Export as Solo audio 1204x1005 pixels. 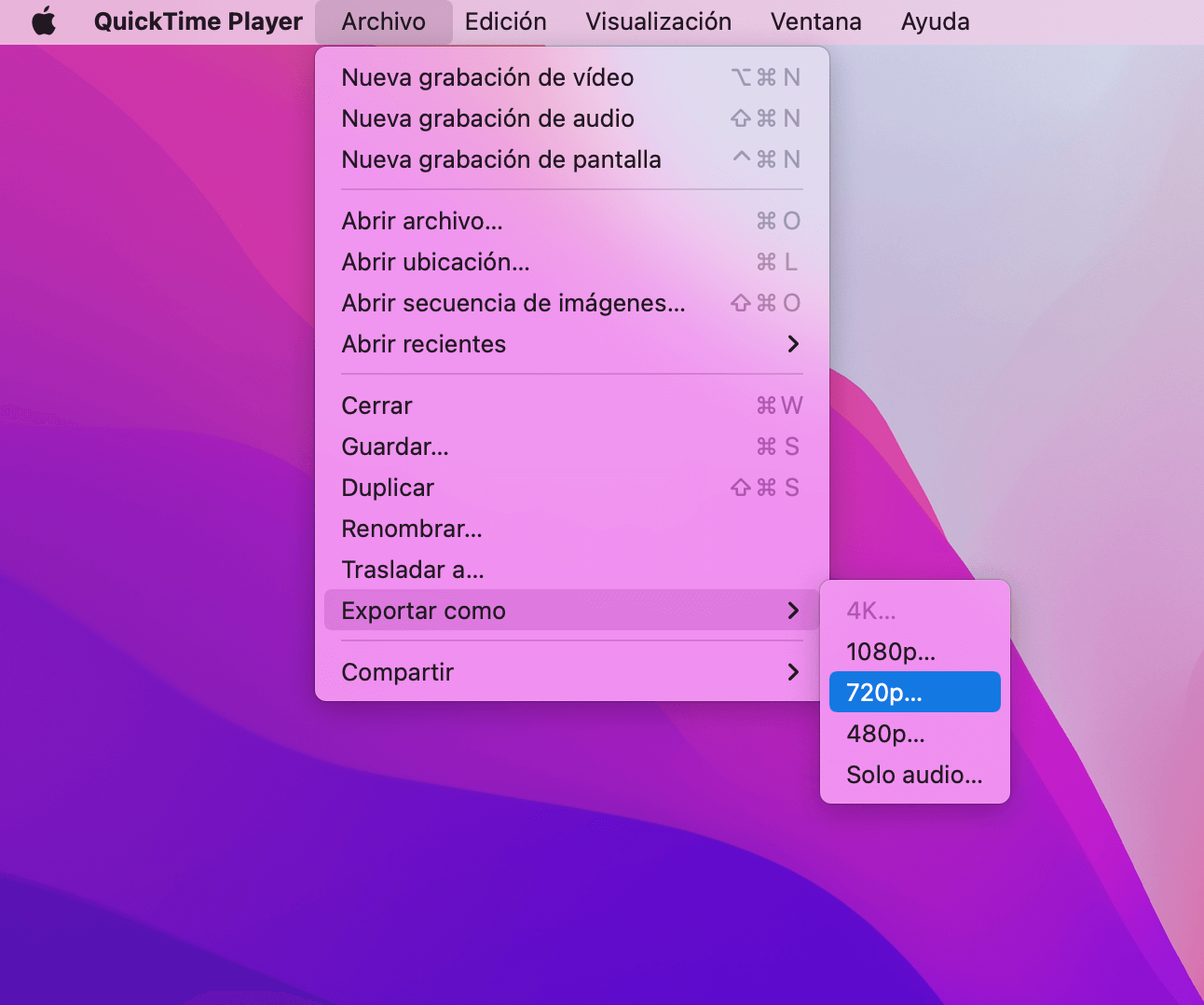click(x=913, y=775)
